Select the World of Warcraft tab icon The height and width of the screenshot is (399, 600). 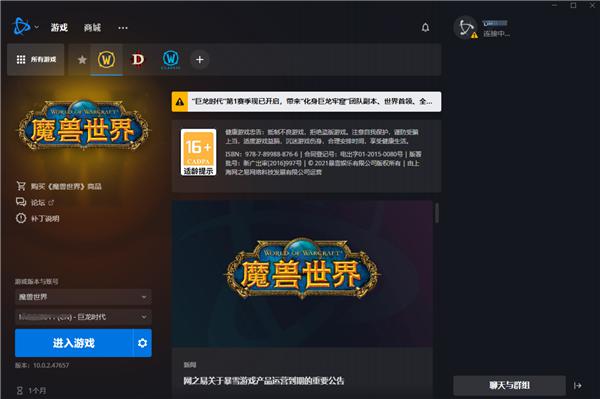(106, 60)
